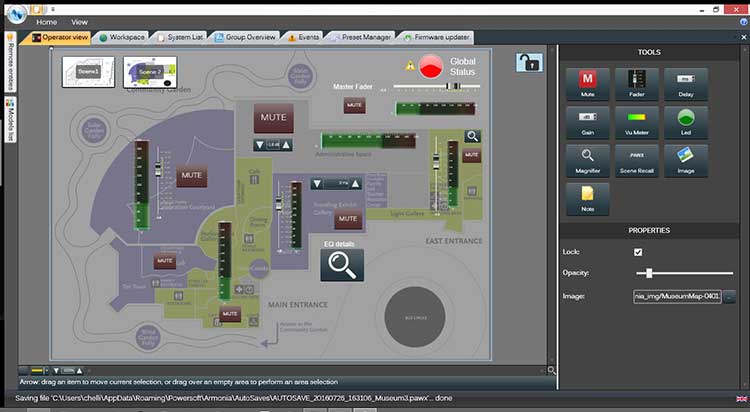
Task: Toggle the padlock icon above the map
Action: pos(529,63)
